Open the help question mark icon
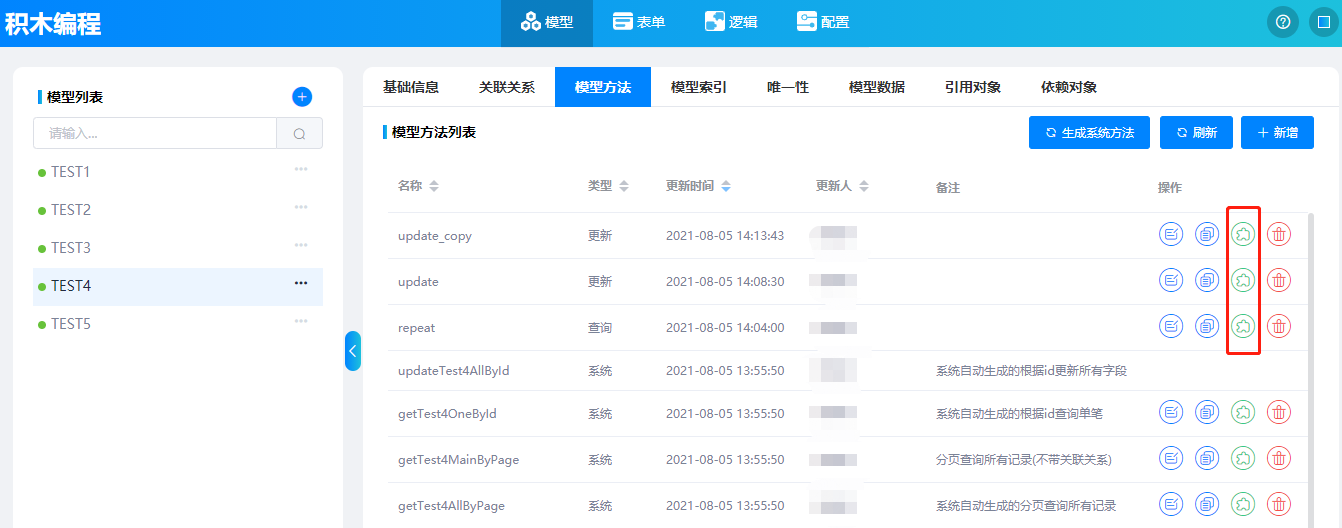Screen dimensions: 1342x528 [x=1283, y=22]
